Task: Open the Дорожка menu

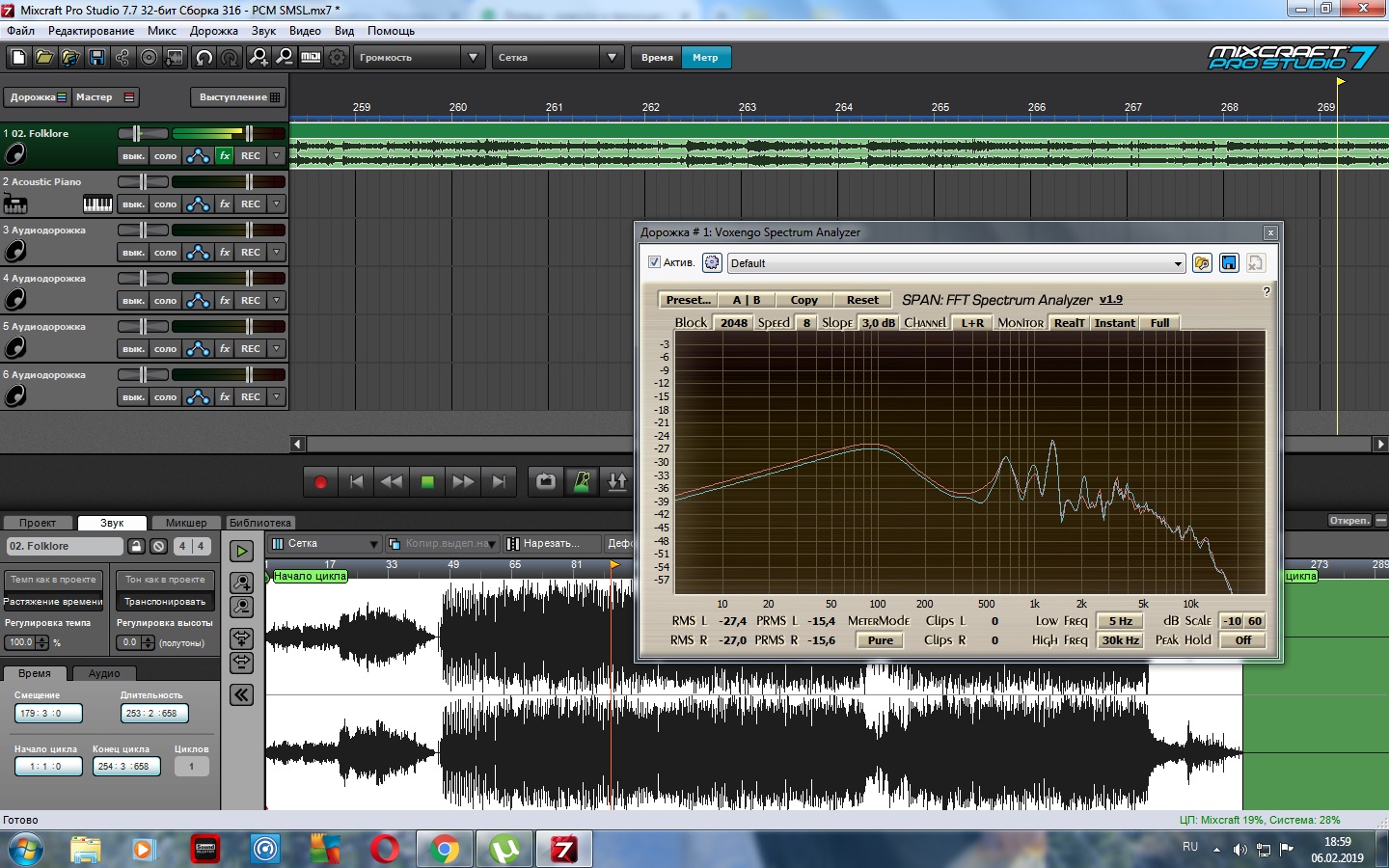Action: tap(214, 31)
